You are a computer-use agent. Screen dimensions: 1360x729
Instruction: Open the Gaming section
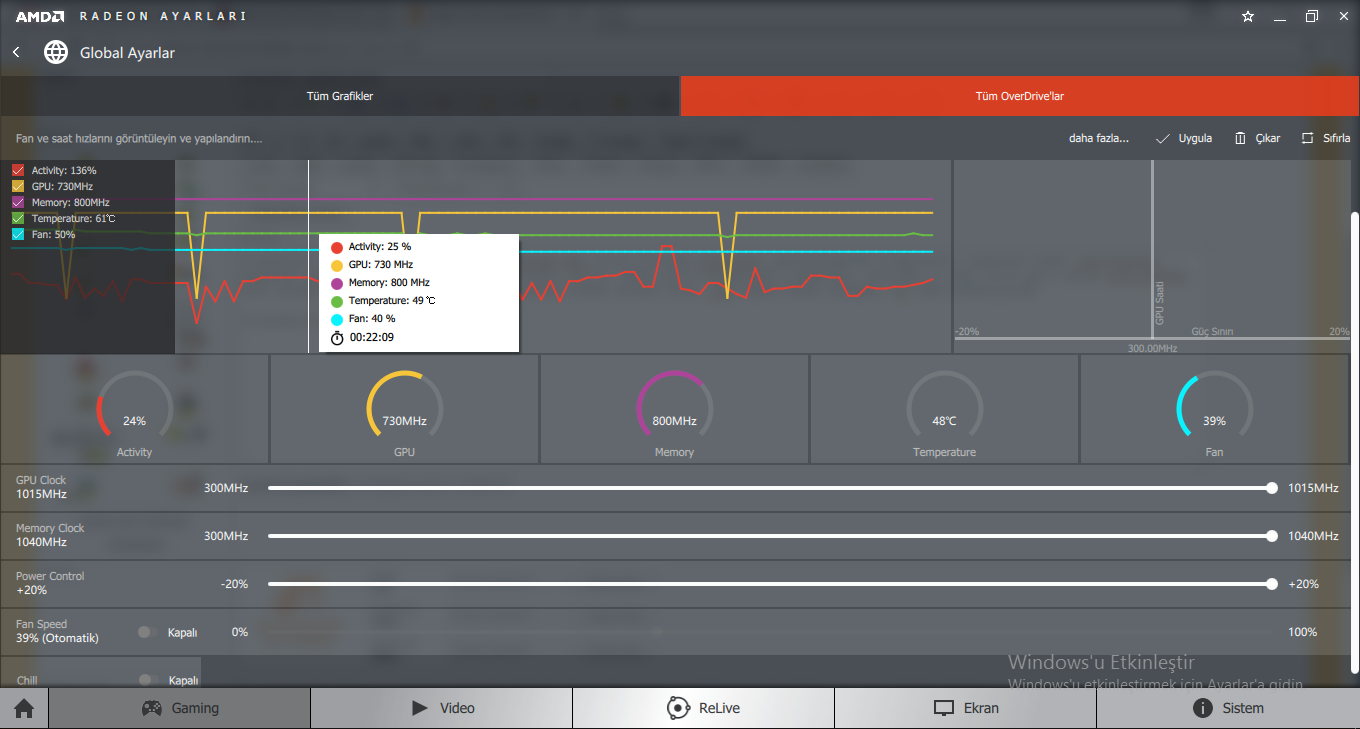180,708
